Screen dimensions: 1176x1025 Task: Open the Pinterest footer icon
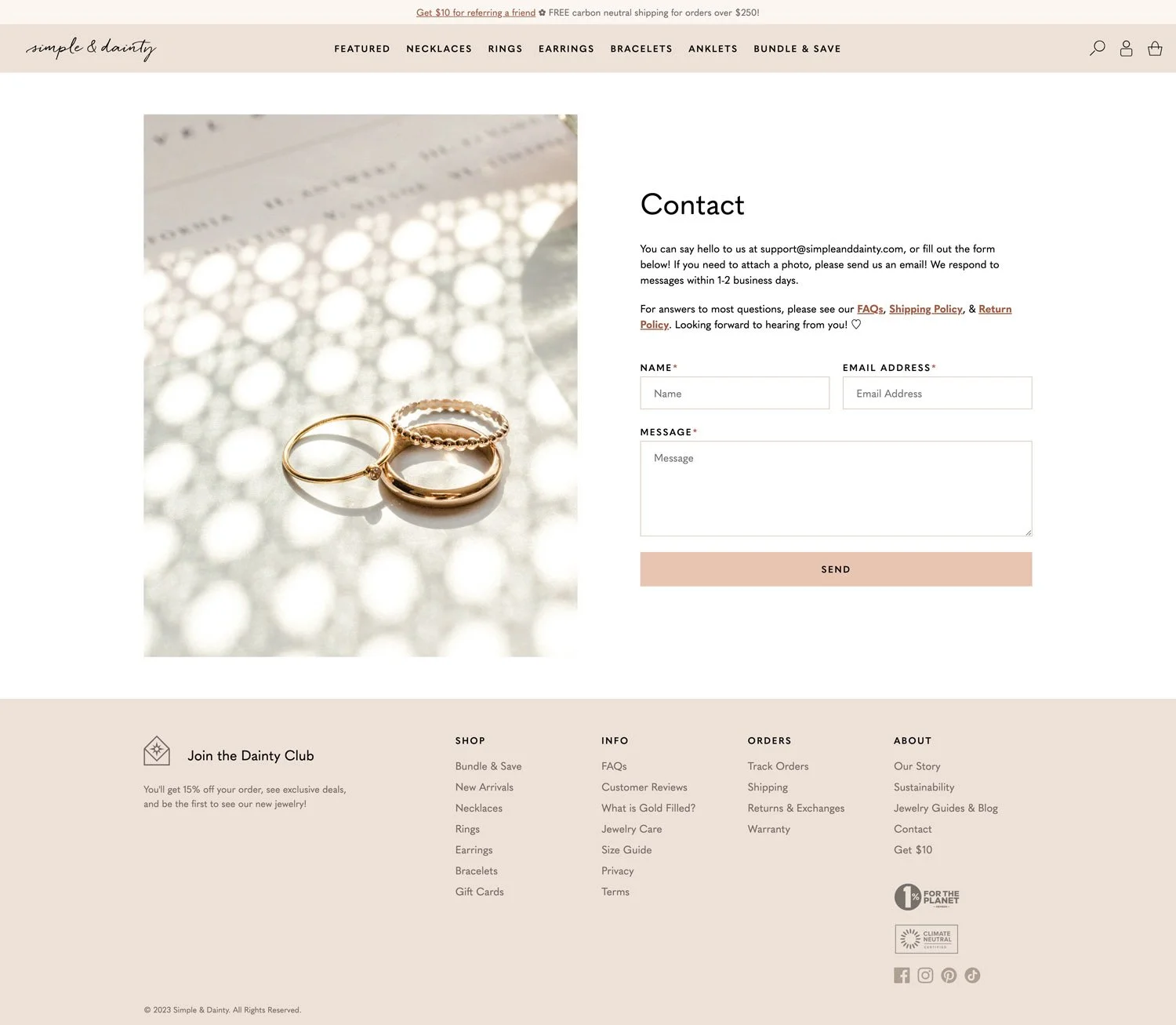click(x=949, y=975)
